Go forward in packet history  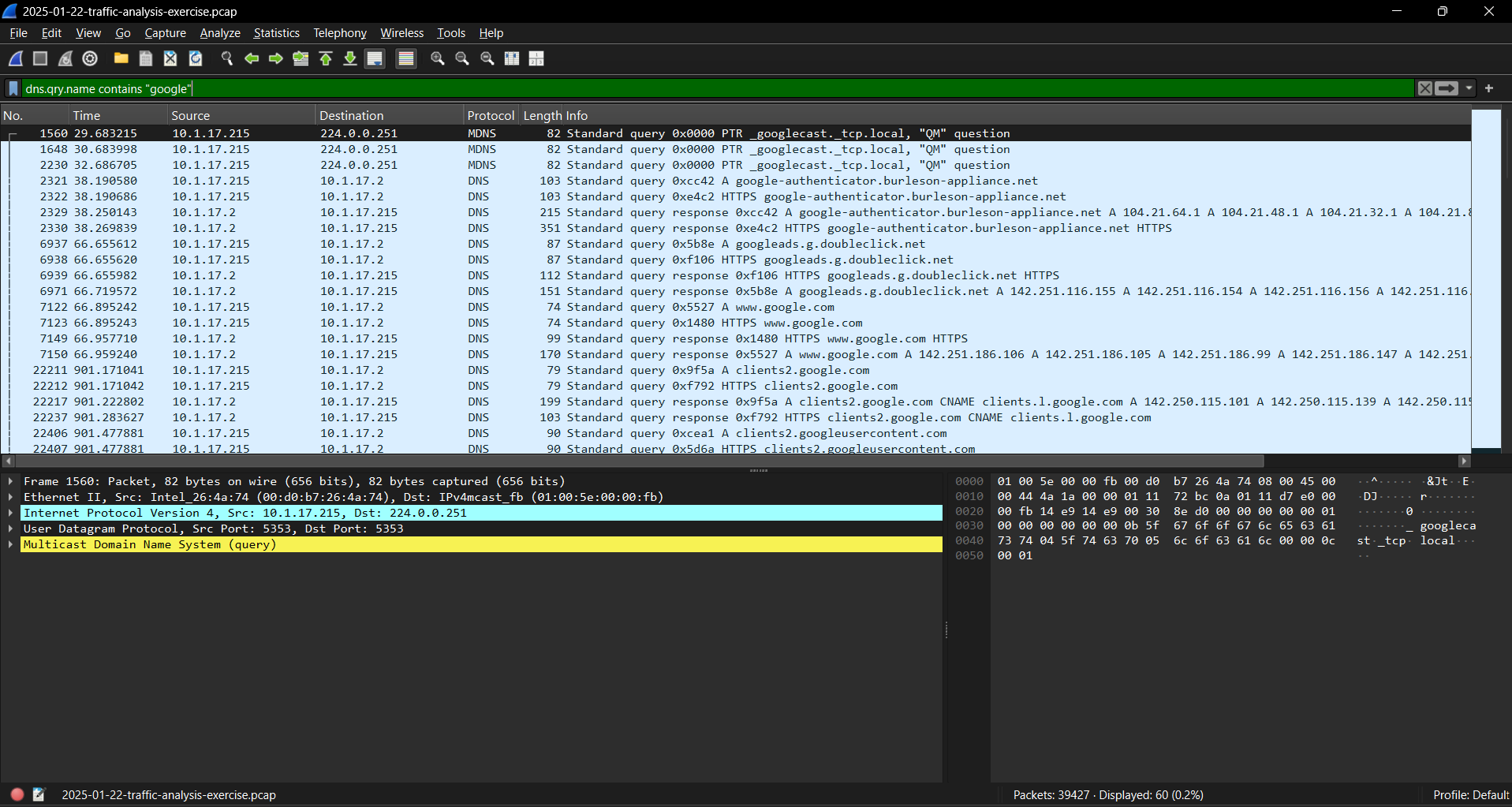(276, 58)
